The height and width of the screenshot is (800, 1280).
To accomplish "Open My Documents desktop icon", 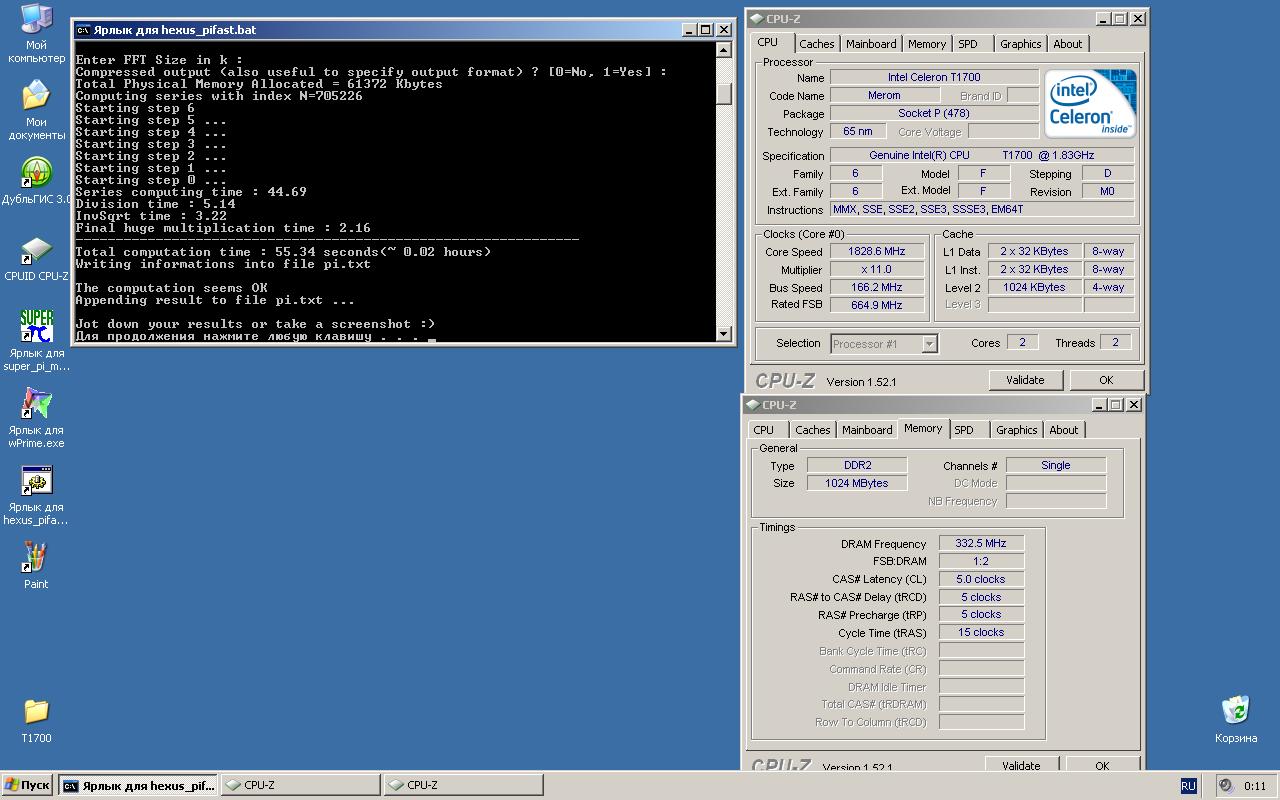I will pos(36,108).
